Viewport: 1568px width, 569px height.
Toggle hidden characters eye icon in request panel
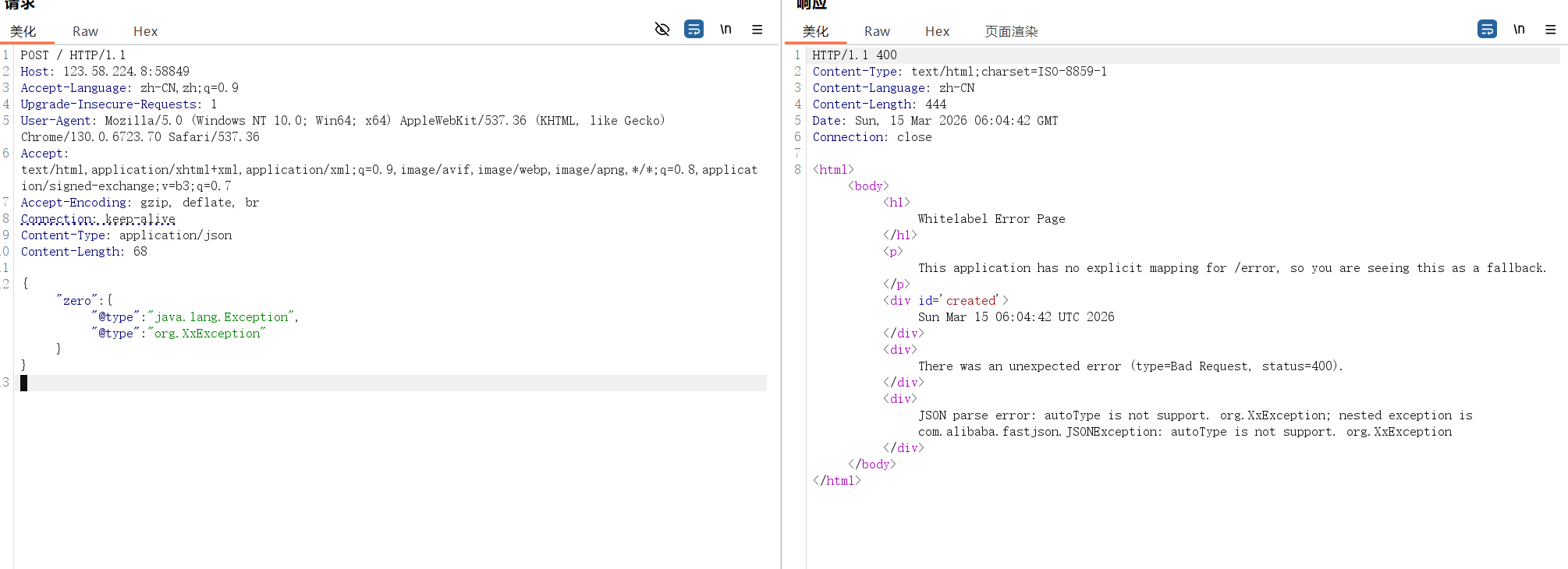tap(662, 30)
